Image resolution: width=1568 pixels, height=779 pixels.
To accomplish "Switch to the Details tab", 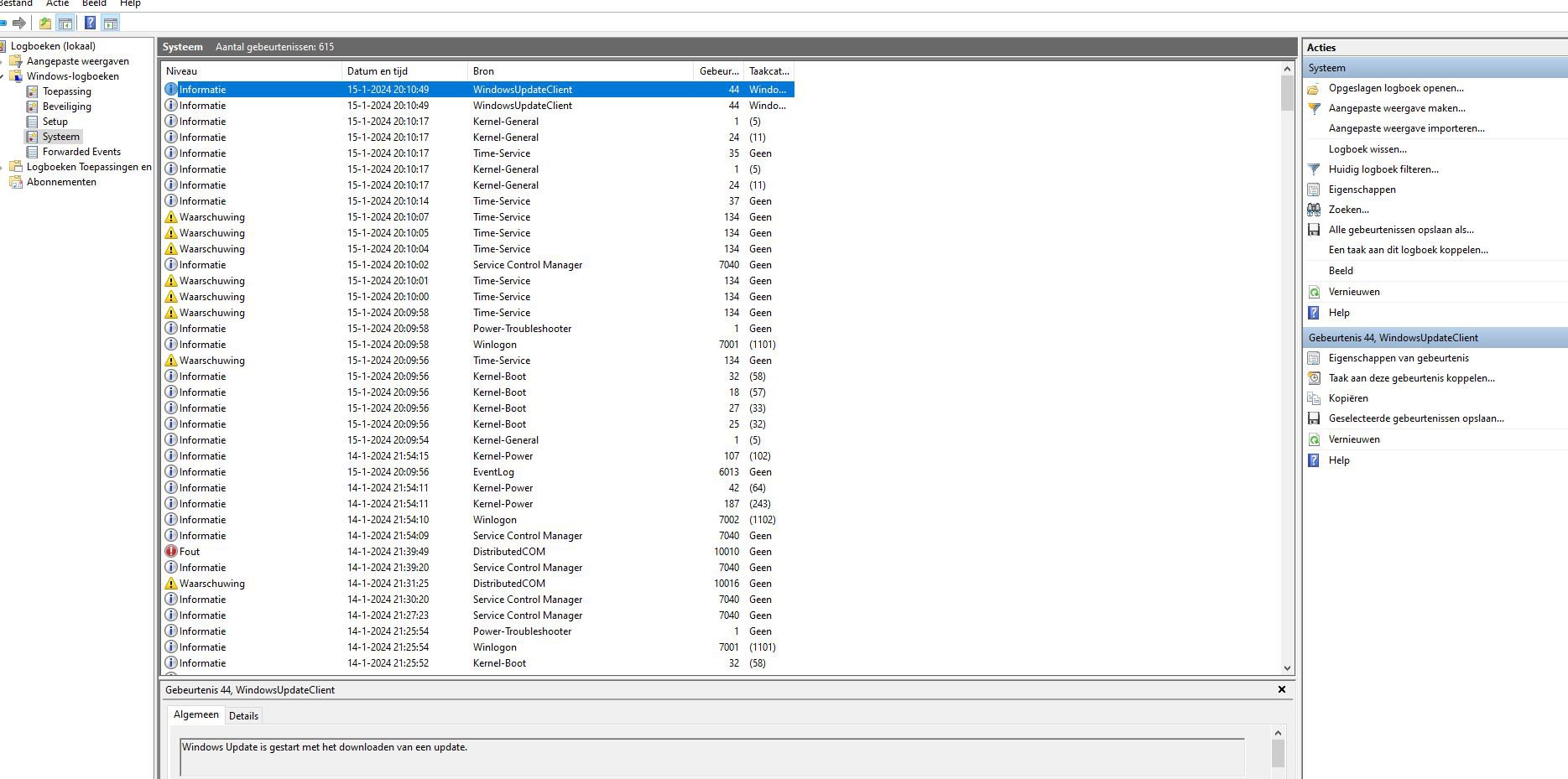I will click(243, 716).
